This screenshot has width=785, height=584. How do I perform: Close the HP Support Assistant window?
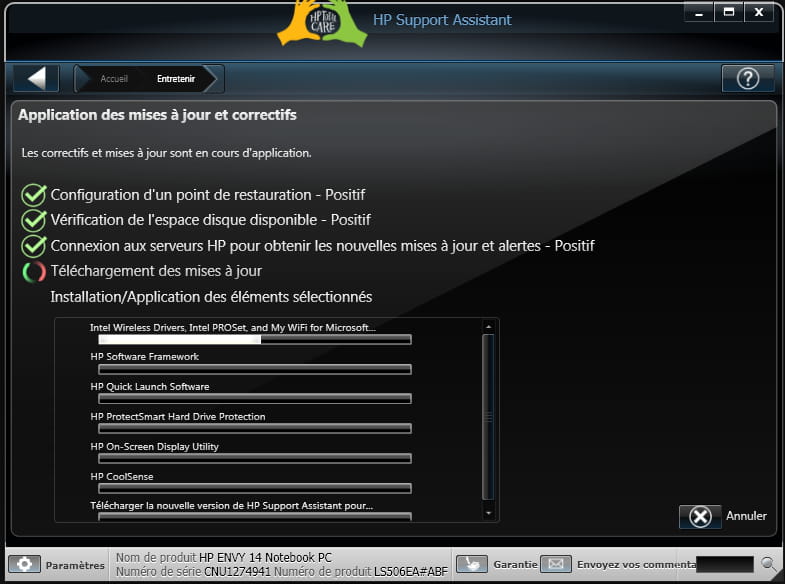(x=759, y=12)
